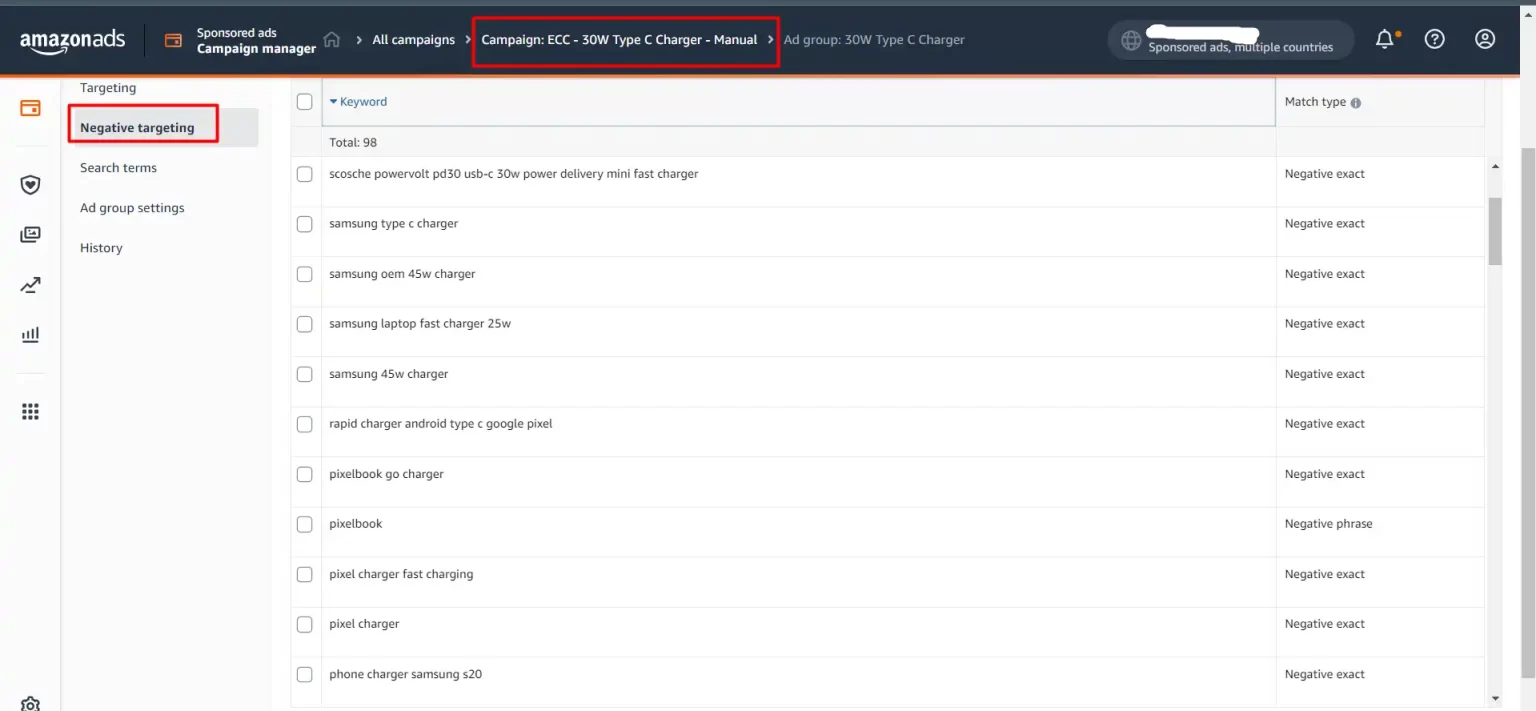Click Negative exact for samsung type c charger
This screenshot has width=1536, height=711.
click(1324, 224)
